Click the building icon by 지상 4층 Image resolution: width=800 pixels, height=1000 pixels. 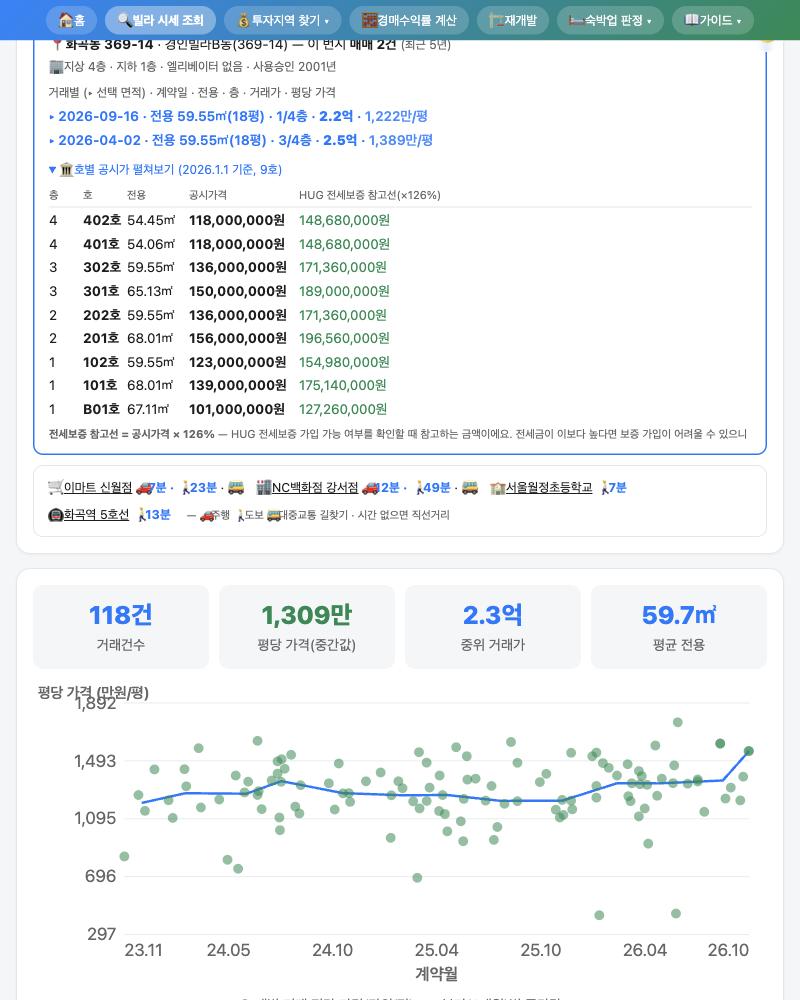click(56, 66)
